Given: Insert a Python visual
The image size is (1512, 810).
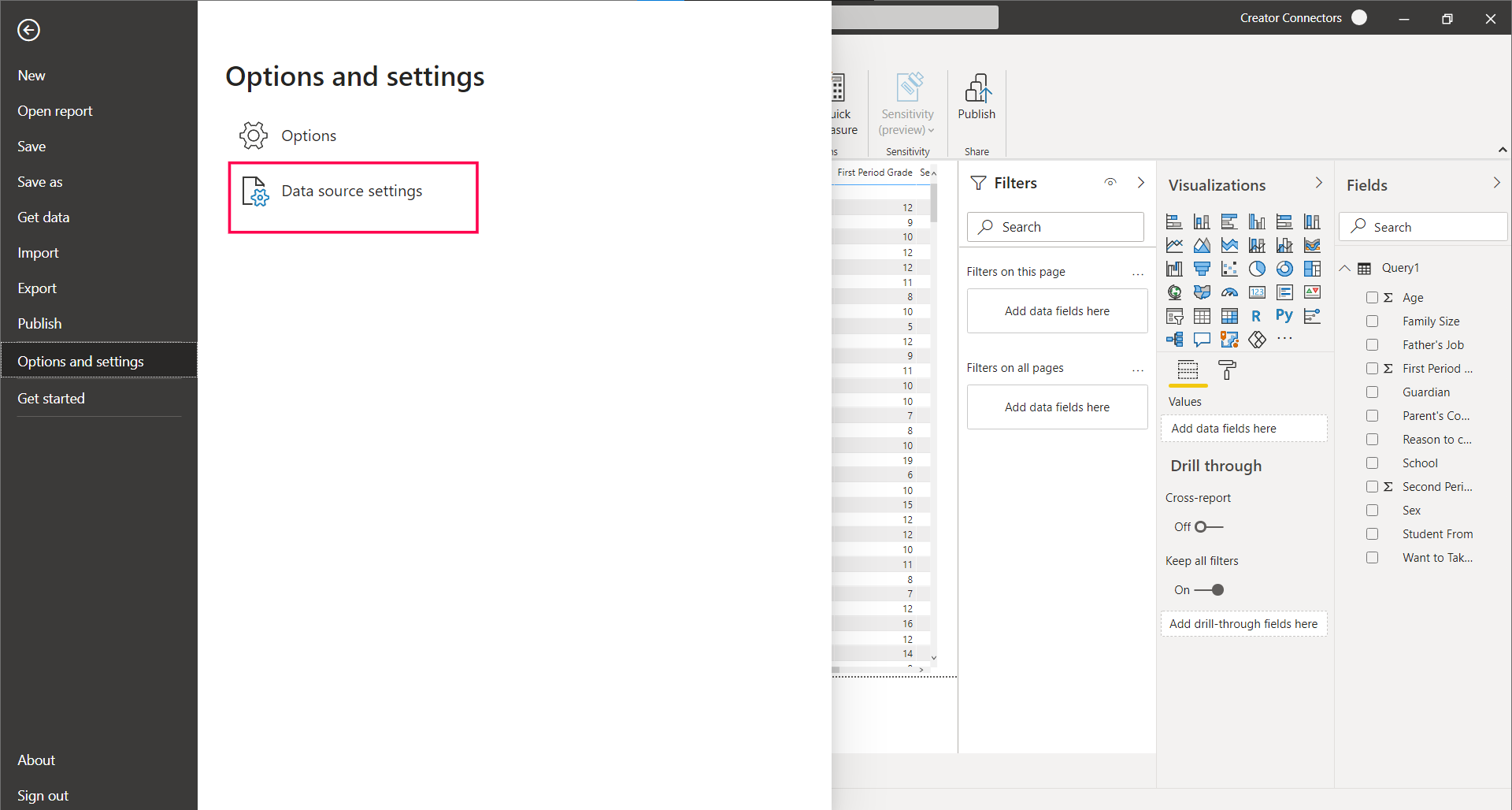Looking at the screenshot, I should (x=1284, y=316).
